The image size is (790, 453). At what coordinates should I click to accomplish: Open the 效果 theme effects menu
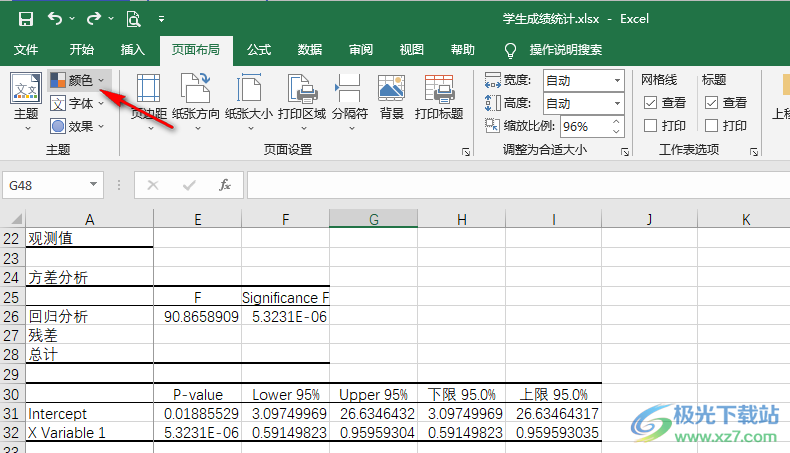click(x=78, y=126)
